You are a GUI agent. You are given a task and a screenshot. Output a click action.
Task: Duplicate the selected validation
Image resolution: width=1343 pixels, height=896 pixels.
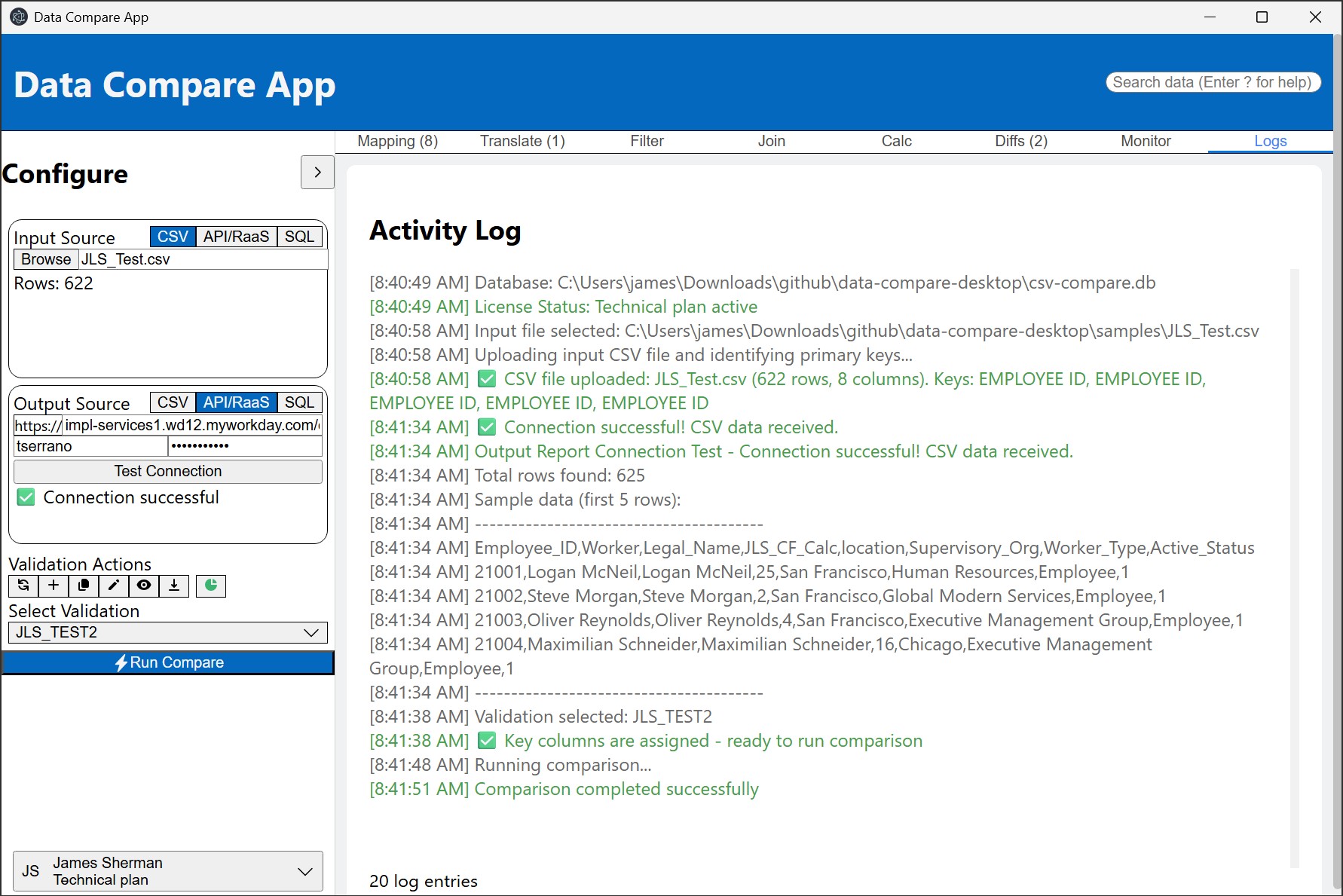[83, 586]
